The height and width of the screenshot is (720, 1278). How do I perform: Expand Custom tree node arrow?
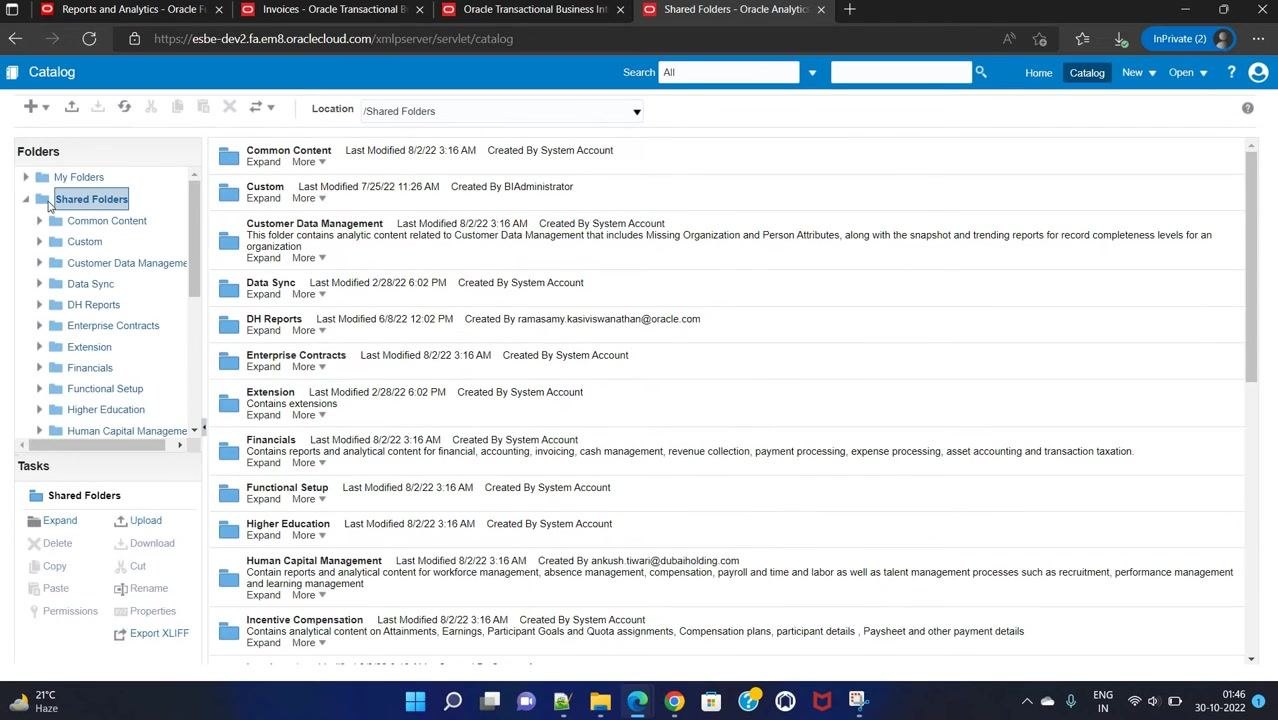click(x=40, y=242)
